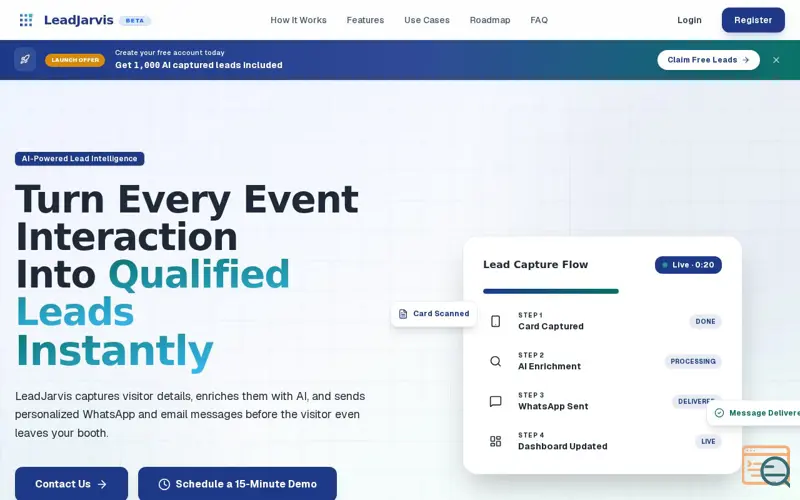The width and height of the screenshot is (800, 500).
Task: Click the LeadJarvis grid logo icon
Action: [26, 20]
